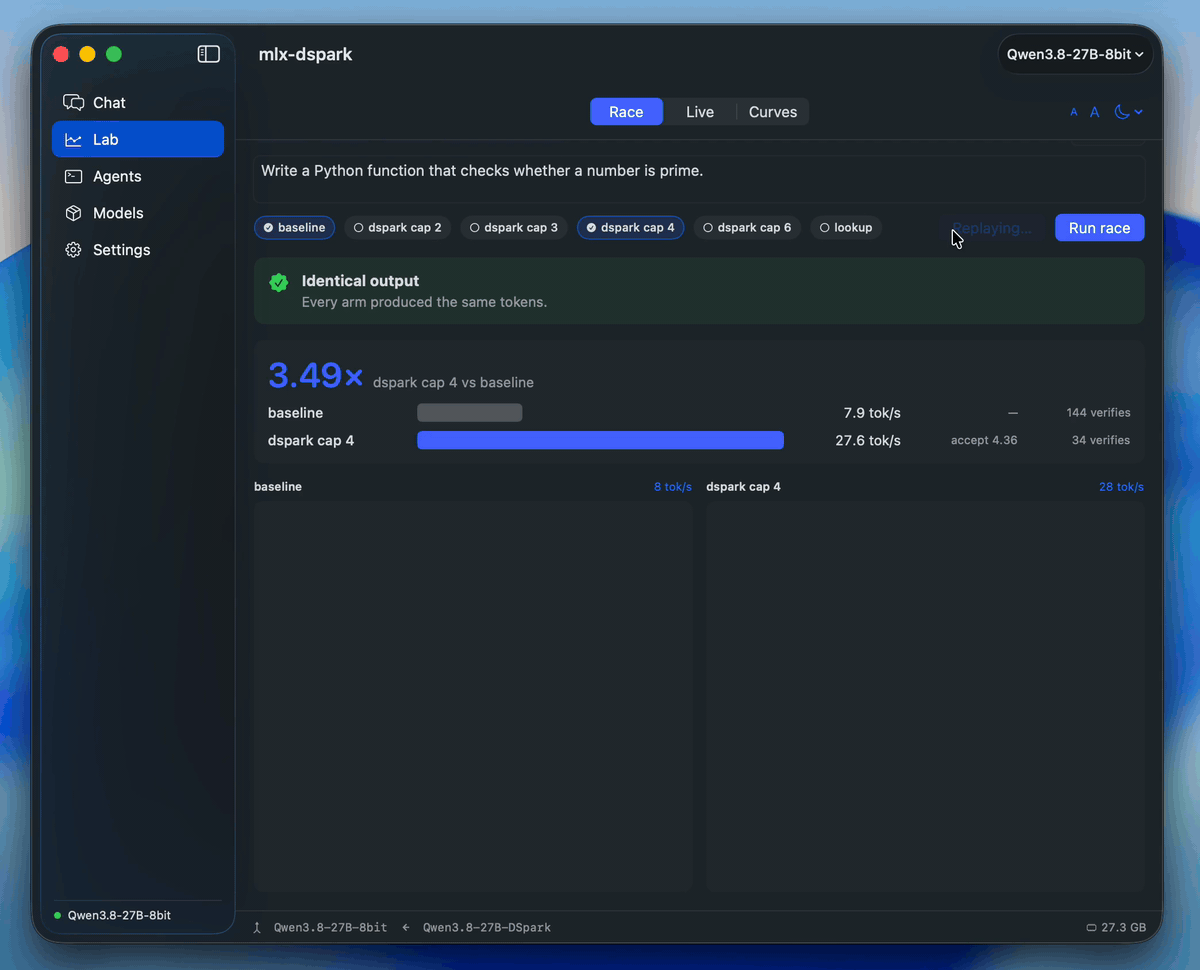The width and height of the screenshot is (1200, 970).
Task: Click the 3.49× speedup value
Action: pos(316,376)
